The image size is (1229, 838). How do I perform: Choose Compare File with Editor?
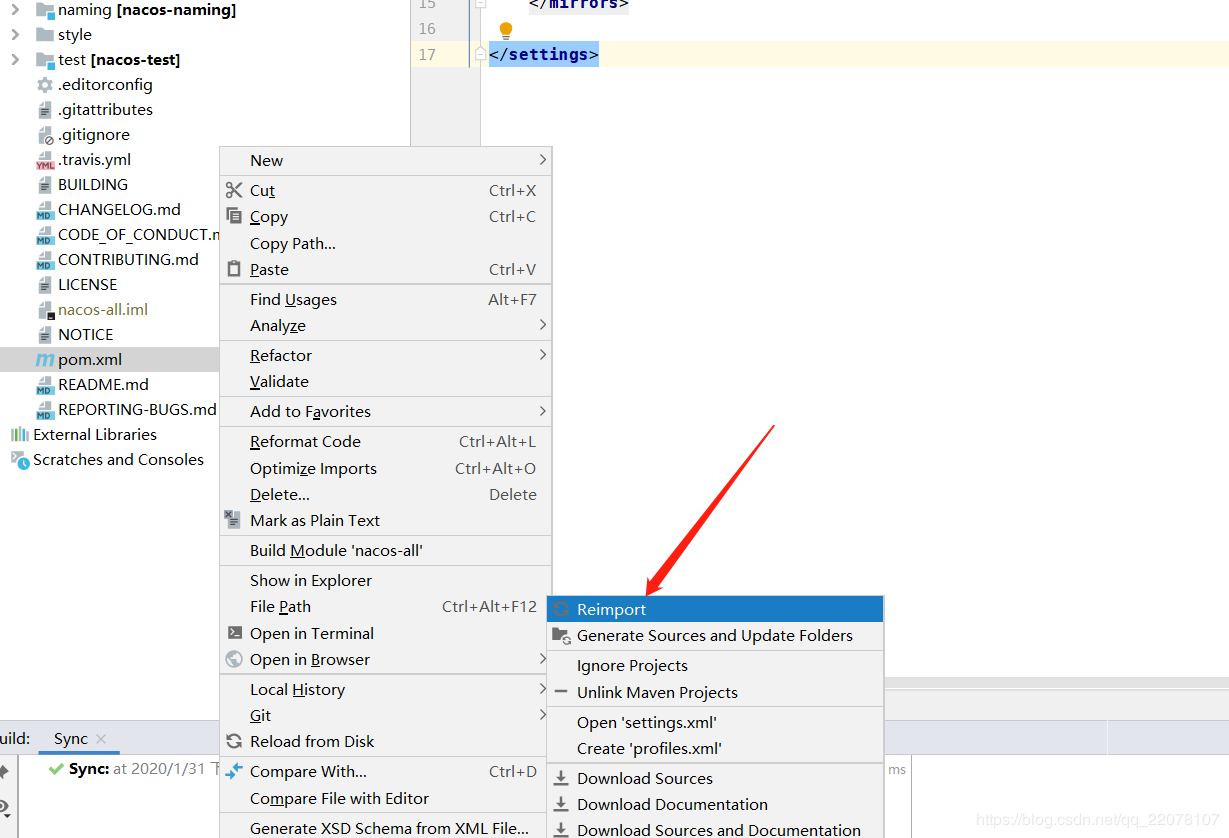point(385,798)
